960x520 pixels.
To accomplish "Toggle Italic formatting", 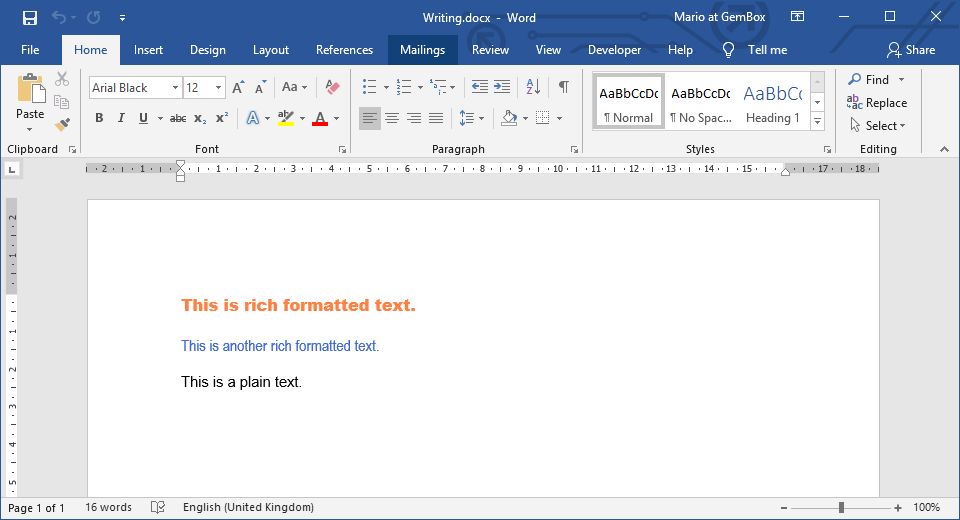I will [x=121, y=118].
